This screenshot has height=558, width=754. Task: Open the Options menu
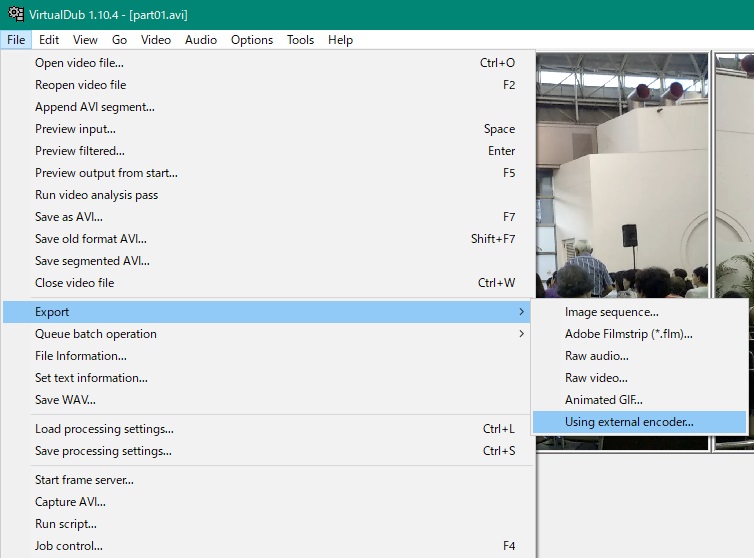click(251, 40)
